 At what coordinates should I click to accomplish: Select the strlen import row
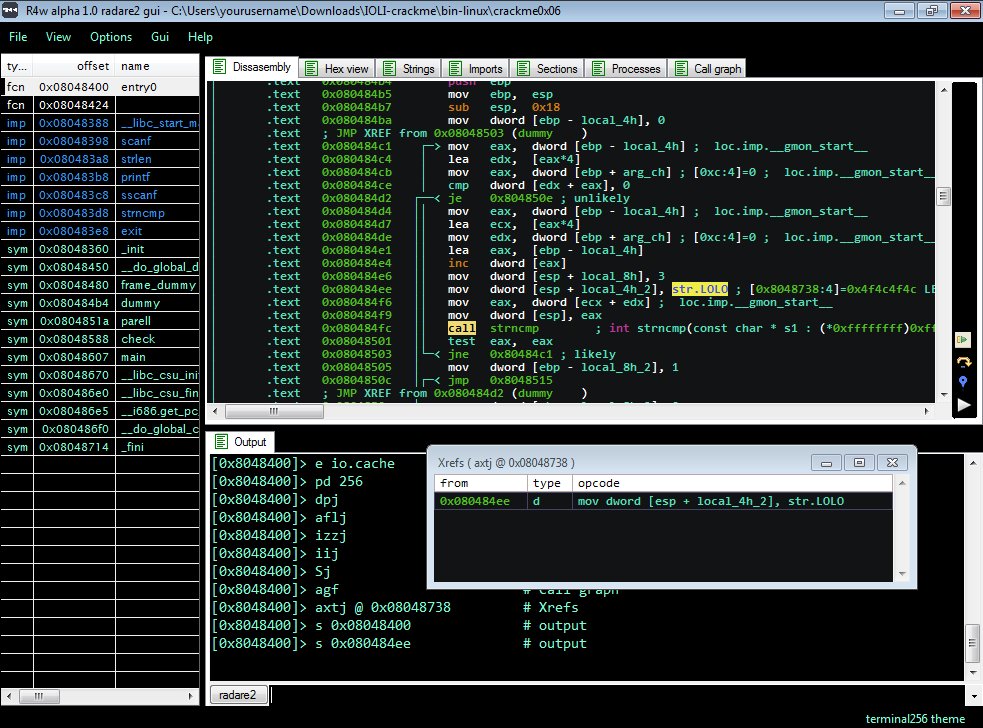pos(100,159)
